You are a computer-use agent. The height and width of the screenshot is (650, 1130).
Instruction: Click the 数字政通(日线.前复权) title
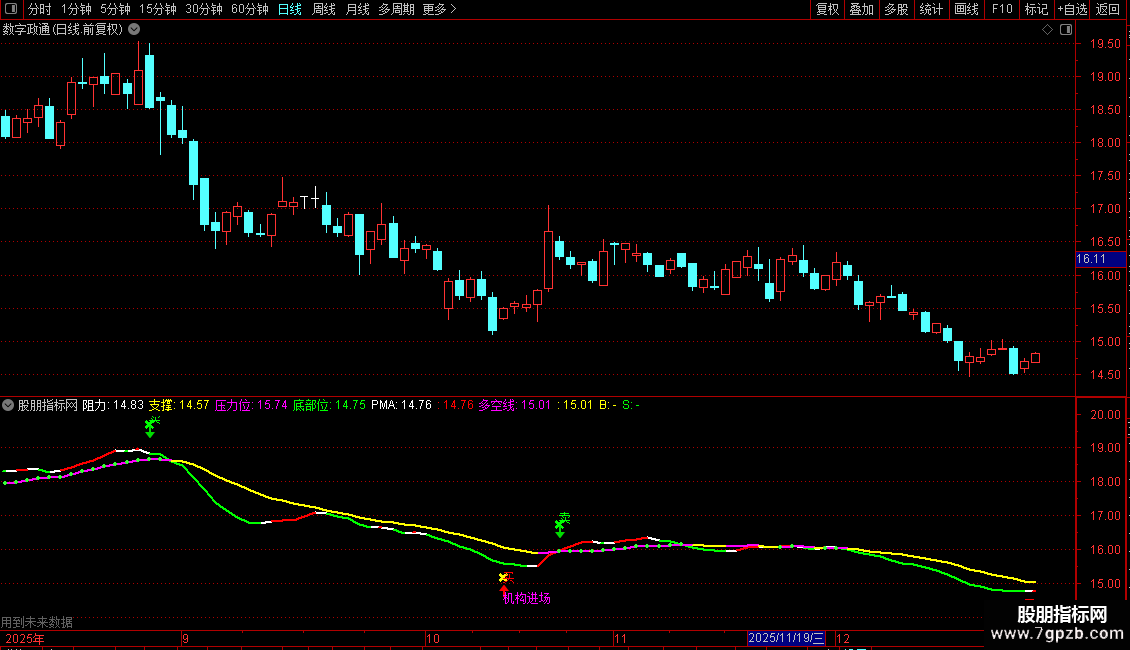(x=63, y=30)
